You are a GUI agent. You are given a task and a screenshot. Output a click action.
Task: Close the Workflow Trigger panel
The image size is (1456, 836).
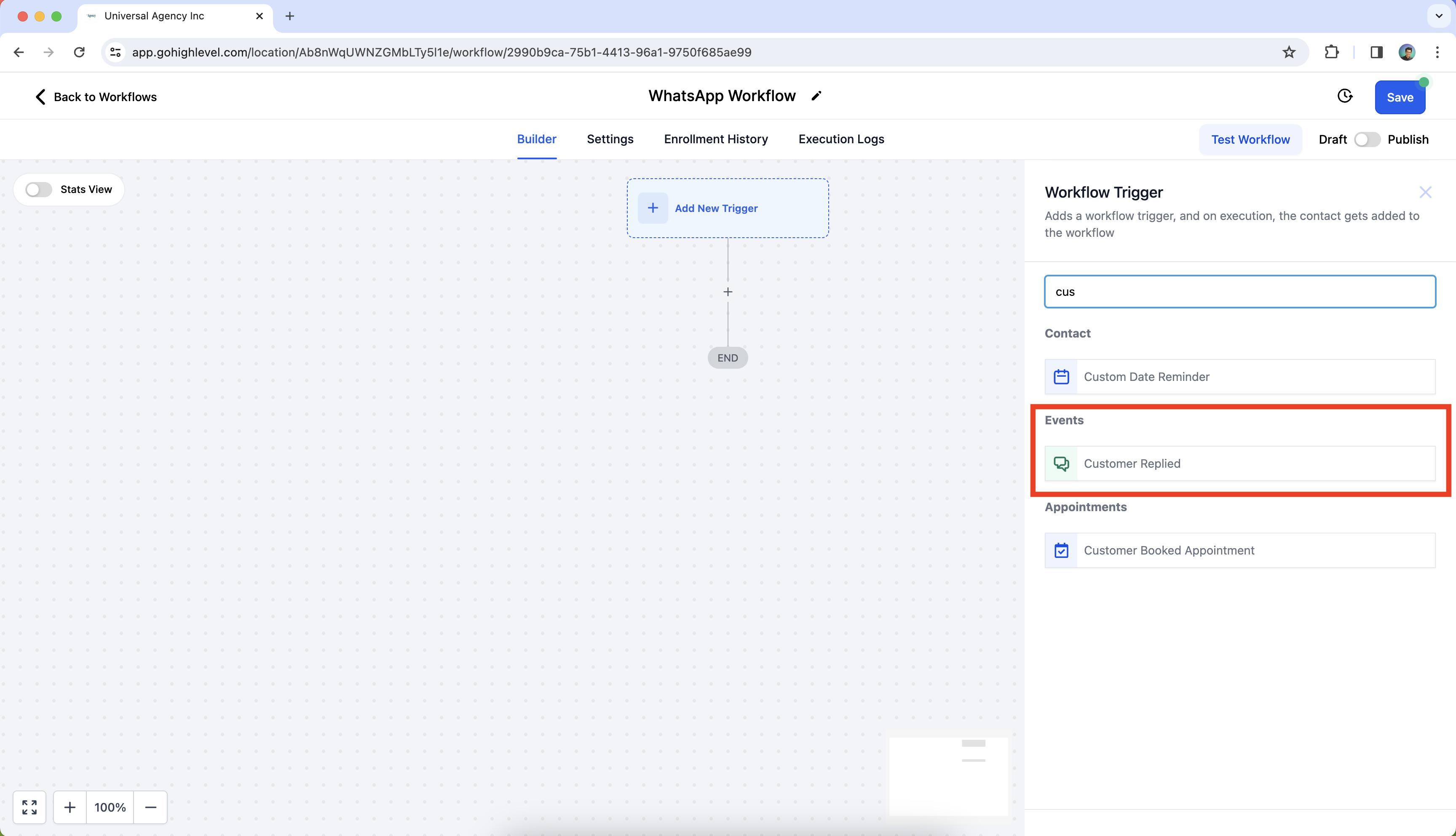coord(1425,192)
